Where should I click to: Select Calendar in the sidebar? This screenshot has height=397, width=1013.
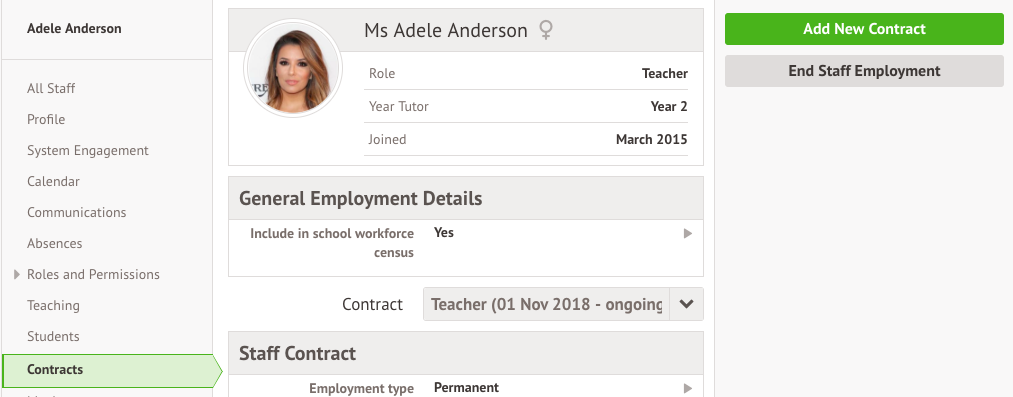click(54, 181)
